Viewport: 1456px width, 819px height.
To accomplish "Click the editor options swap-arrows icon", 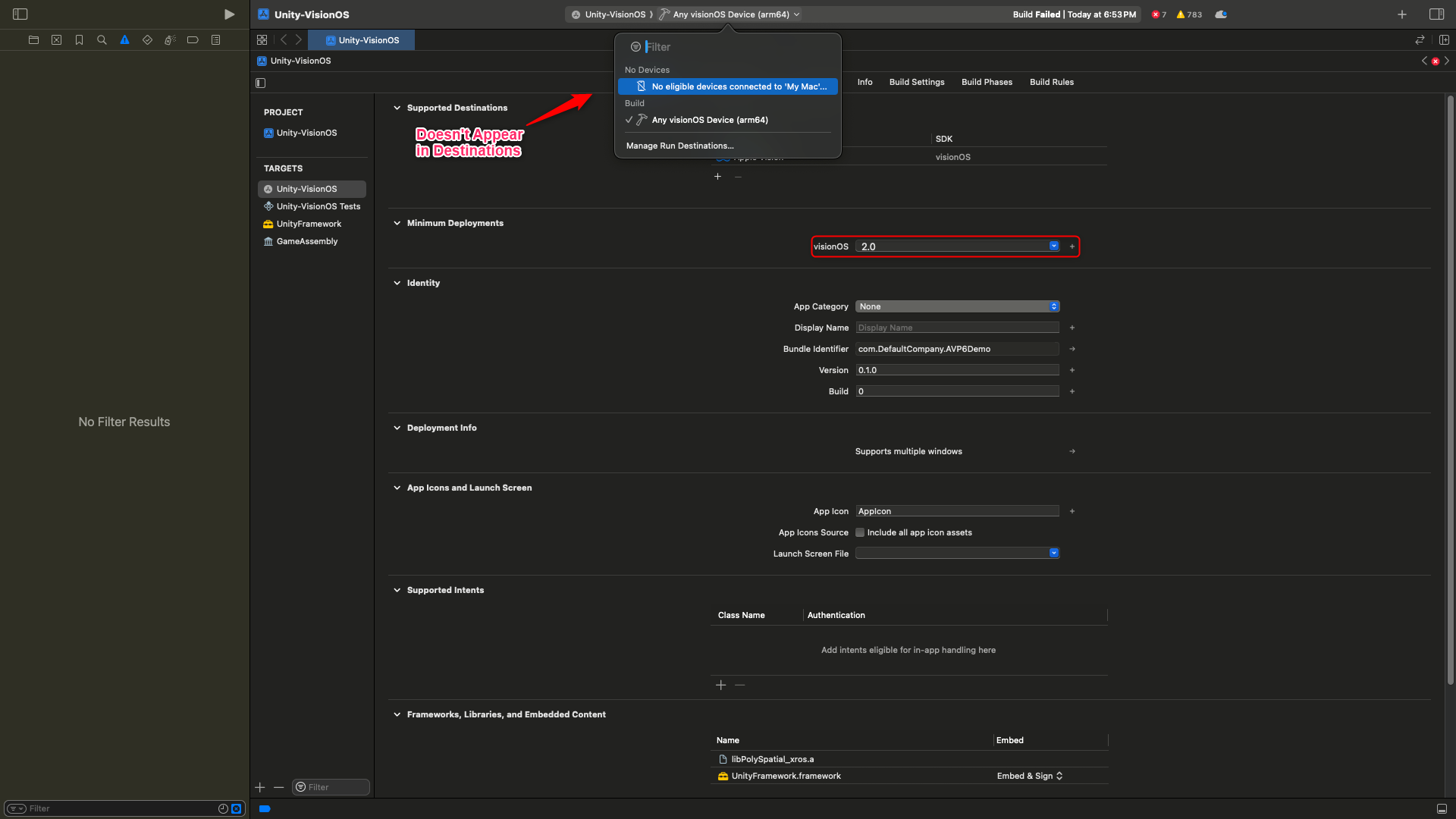I will (1420, 40).
